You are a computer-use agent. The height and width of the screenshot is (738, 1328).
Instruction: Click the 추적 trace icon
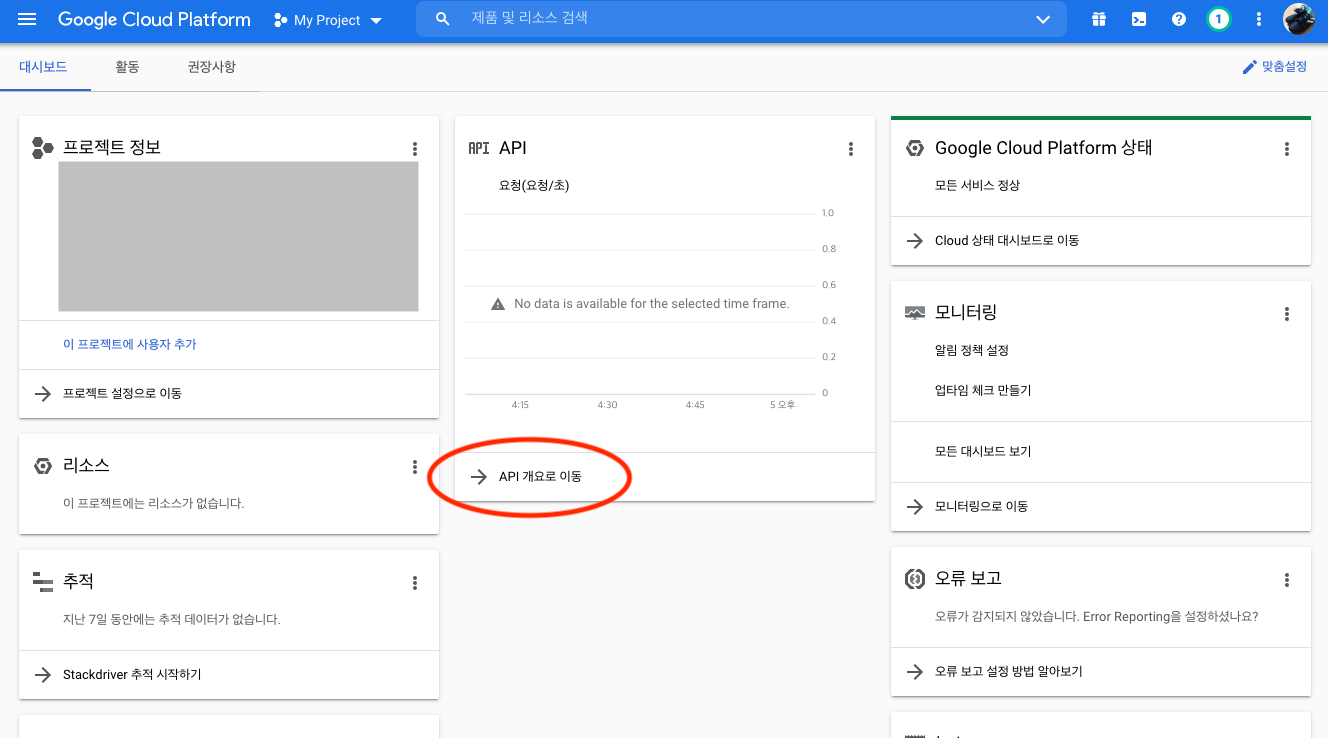click(x=42, y=581)
